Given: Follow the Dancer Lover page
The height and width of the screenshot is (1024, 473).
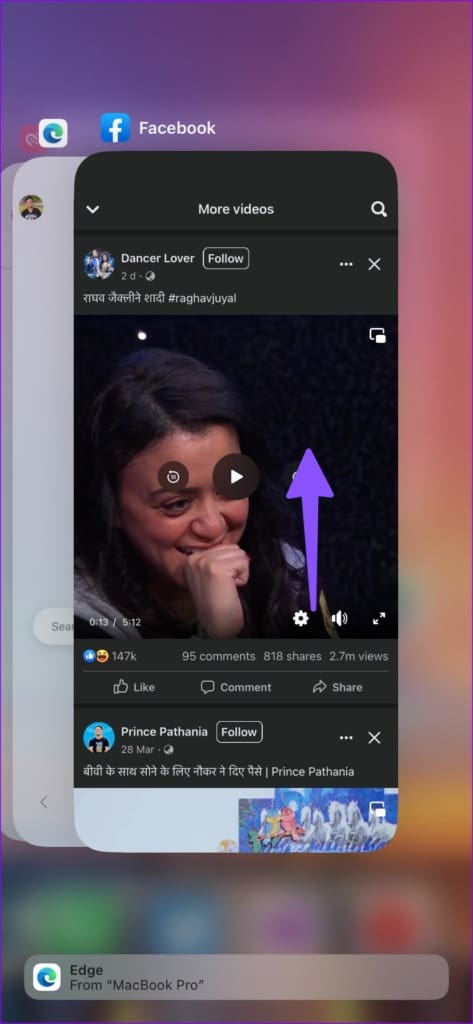Looking at the screenshot, I should pos(226,259).
